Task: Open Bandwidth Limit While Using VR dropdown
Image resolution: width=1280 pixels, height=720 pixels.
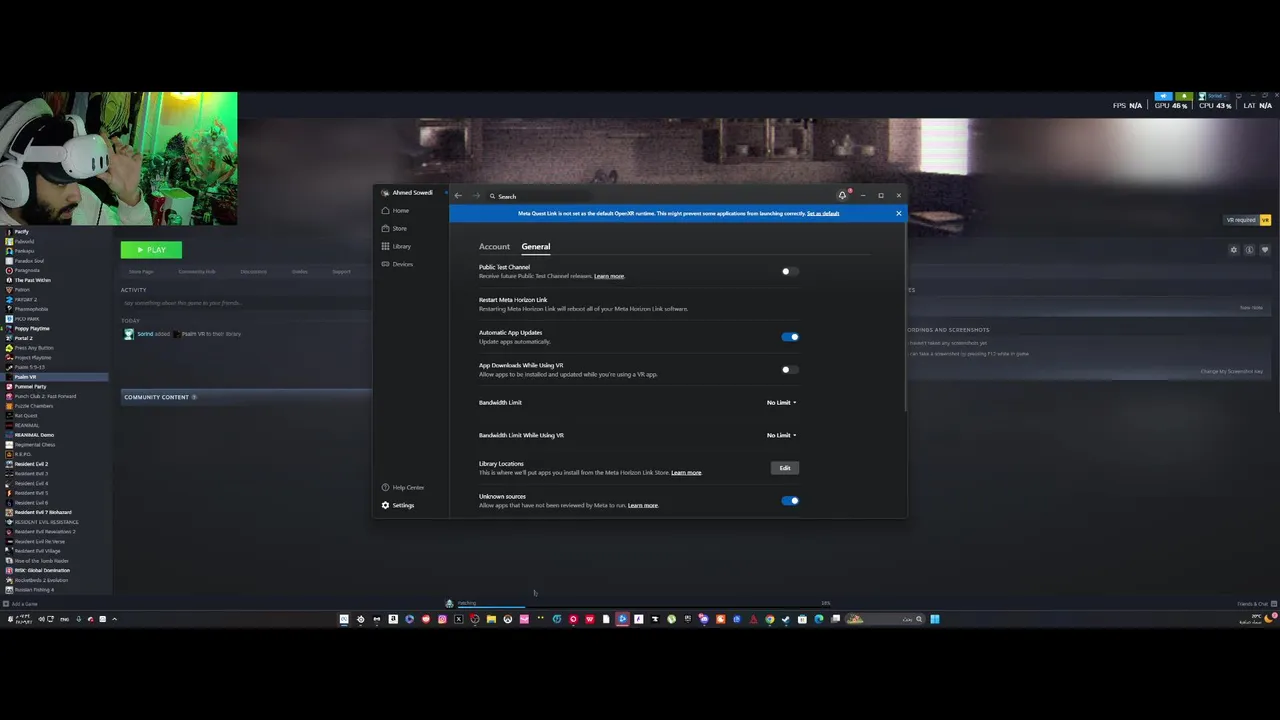Action: 781,436
